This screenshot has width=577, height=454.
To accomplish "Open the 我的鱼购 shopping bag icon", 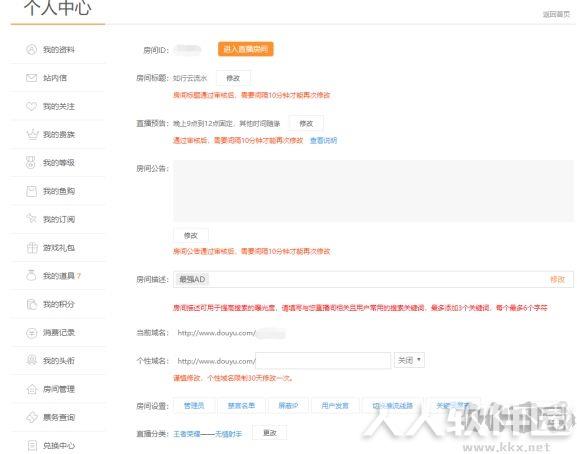I will click(x=32, y=191).
